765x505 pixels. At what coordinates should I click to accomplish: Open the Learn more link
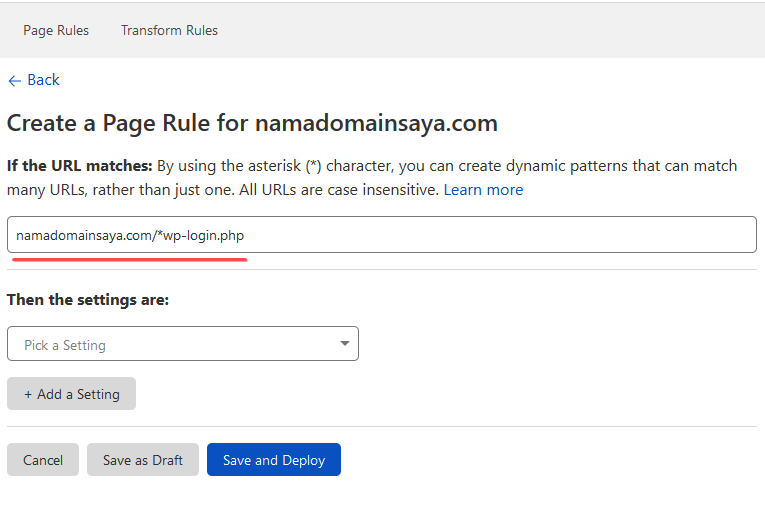click(x=483, y=189)
